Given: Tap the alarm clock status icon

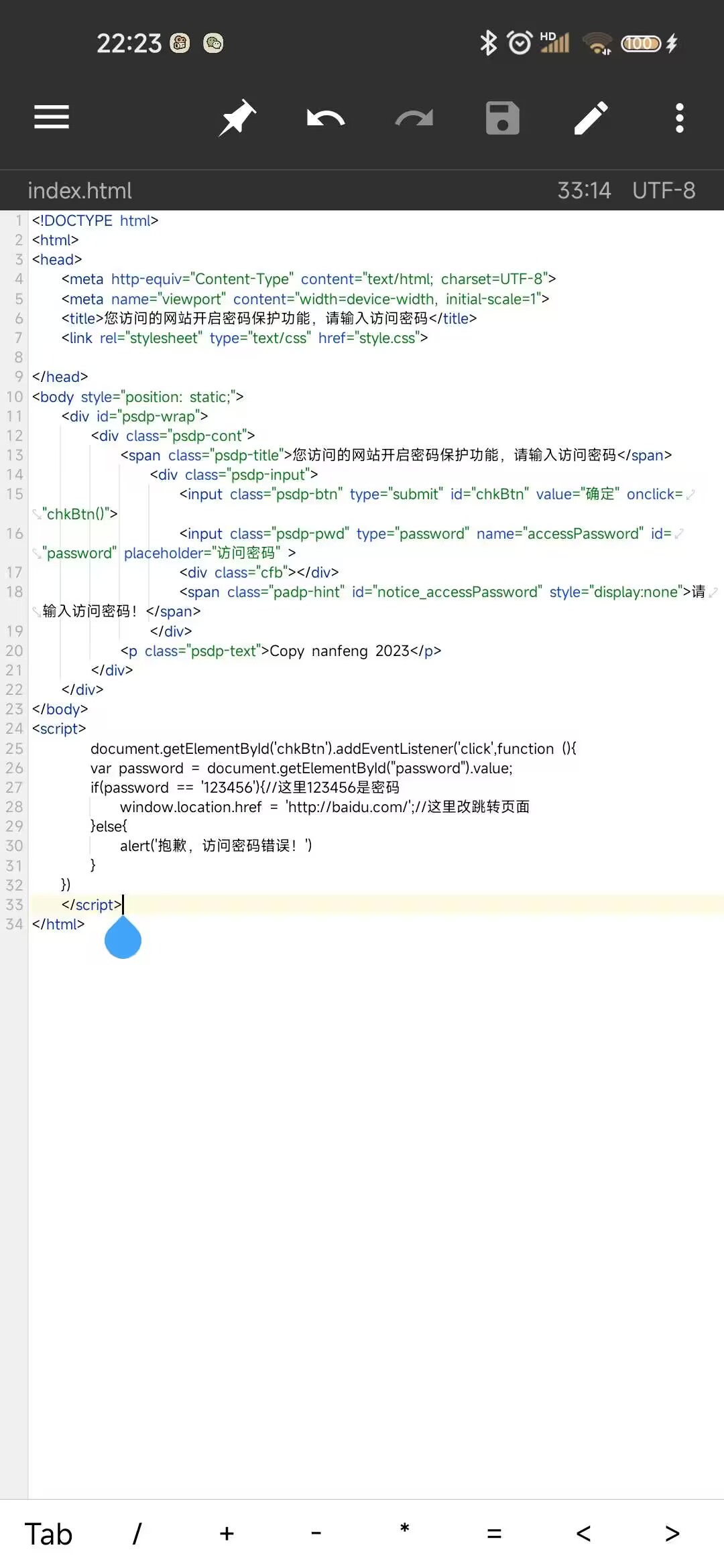Looking at the screenshot, I should (520, 43).
